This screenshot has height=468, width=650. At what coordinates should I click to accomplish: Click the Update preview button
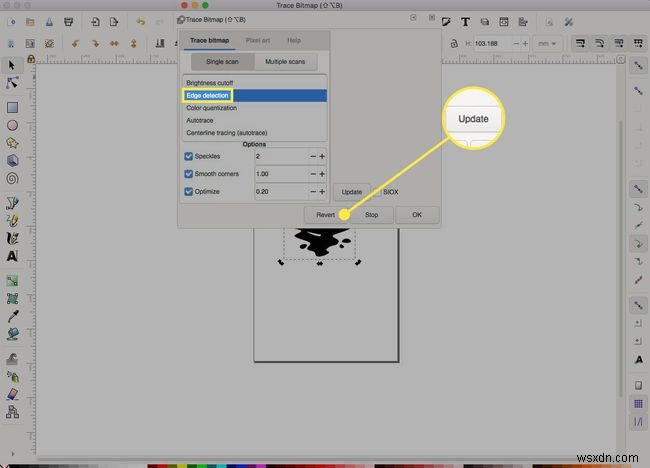pyautogui.click(x=352, y=192)
